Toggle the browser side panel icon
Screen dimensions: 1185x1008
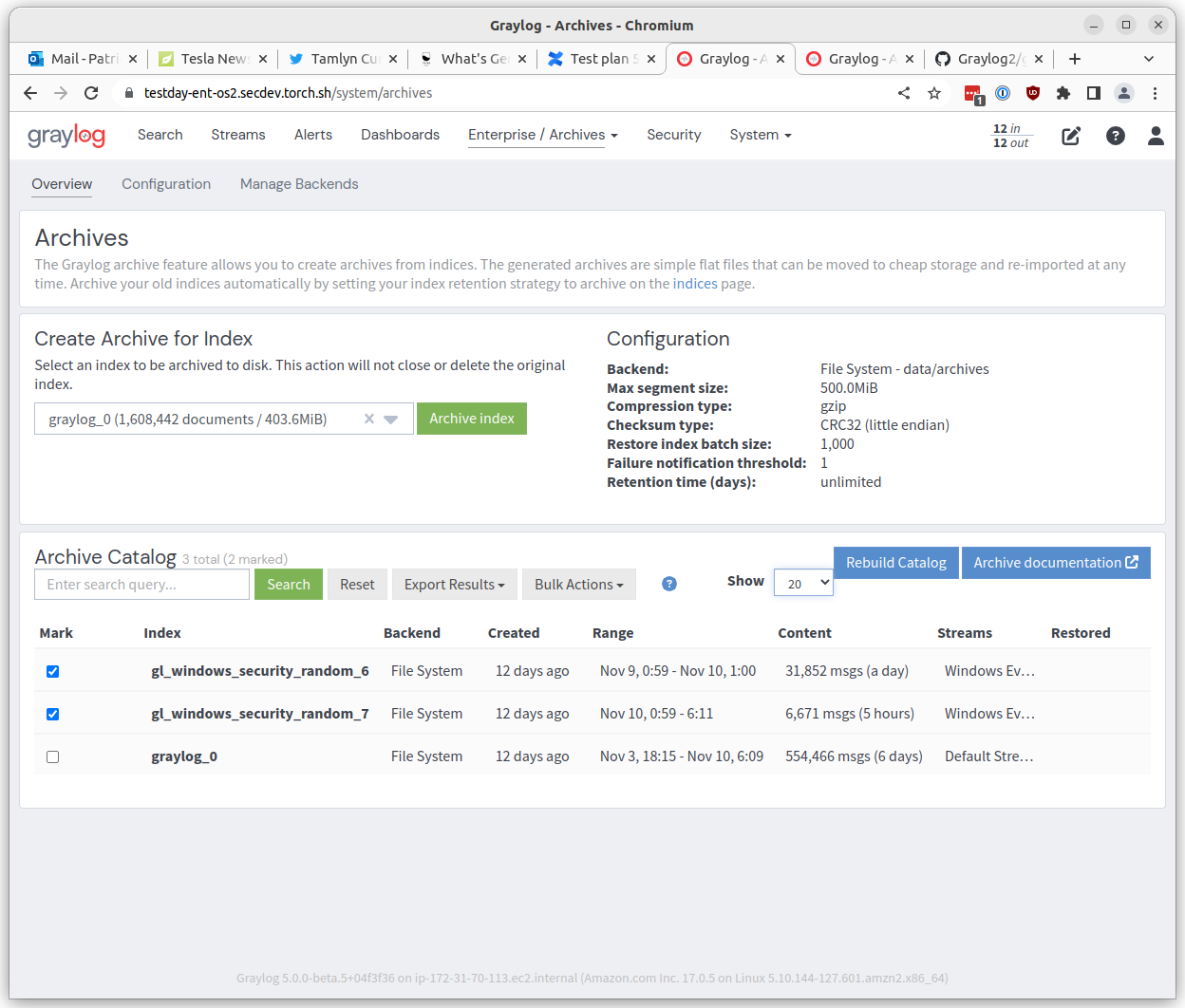point(1094,93)
